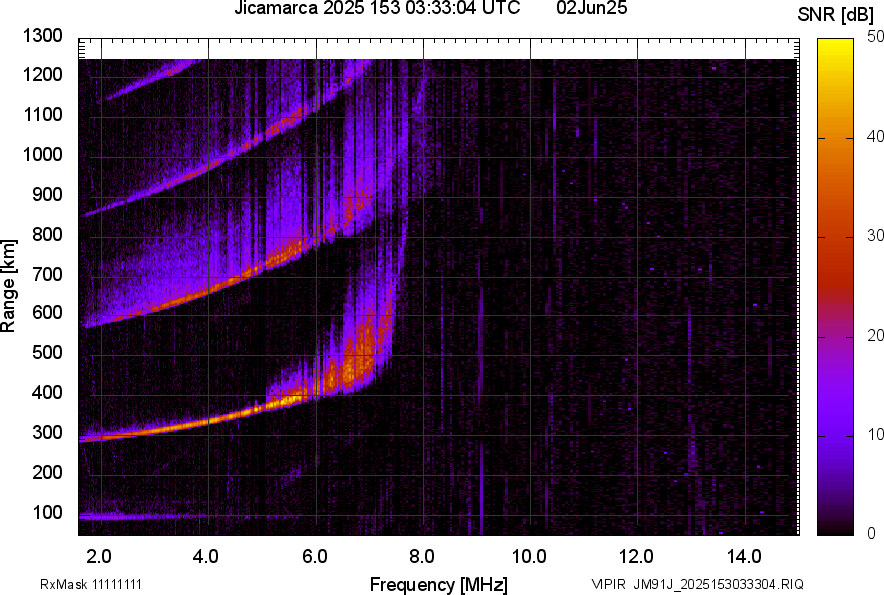884x595 pixels.
Task: Click the range tick label 900
Action: click(x=47, y=194)
